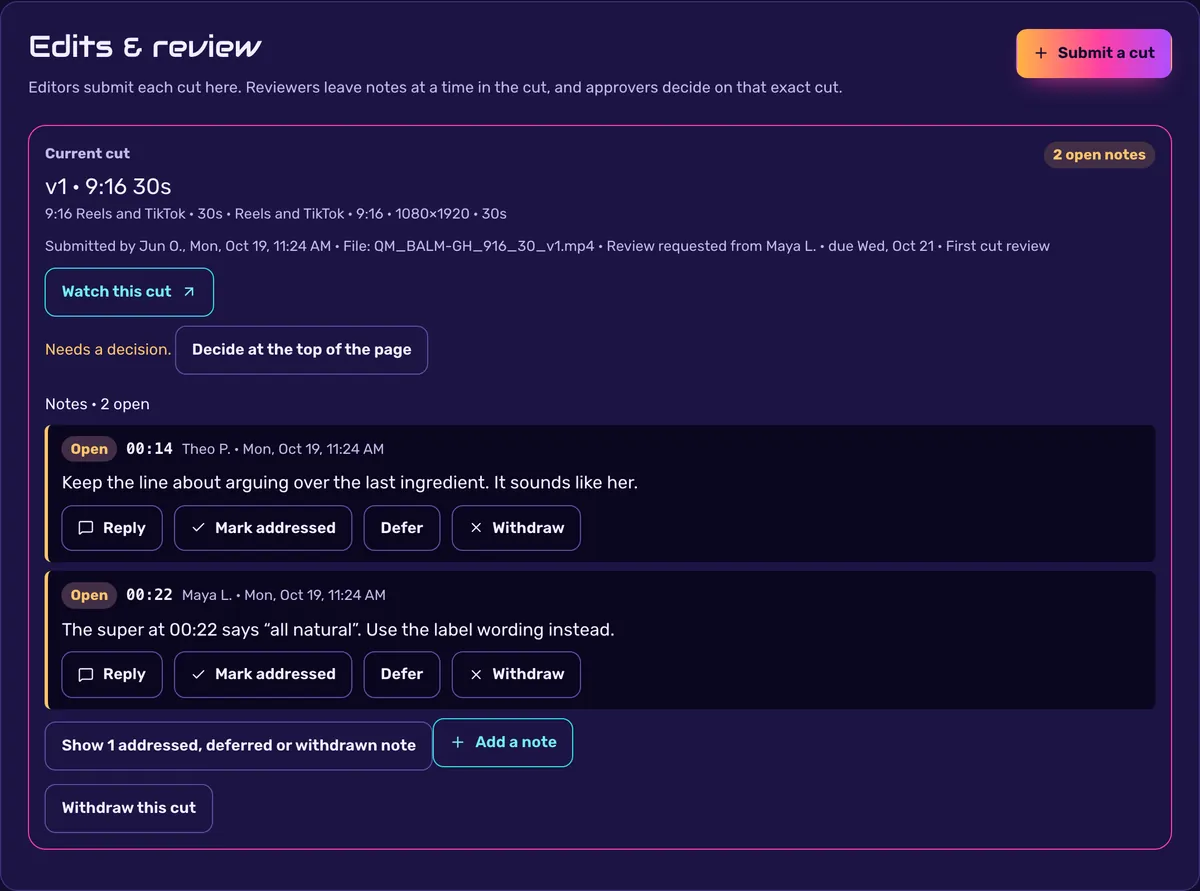
Task: Click the checkmark icon on Theo P.'s note
Action: 198,528
